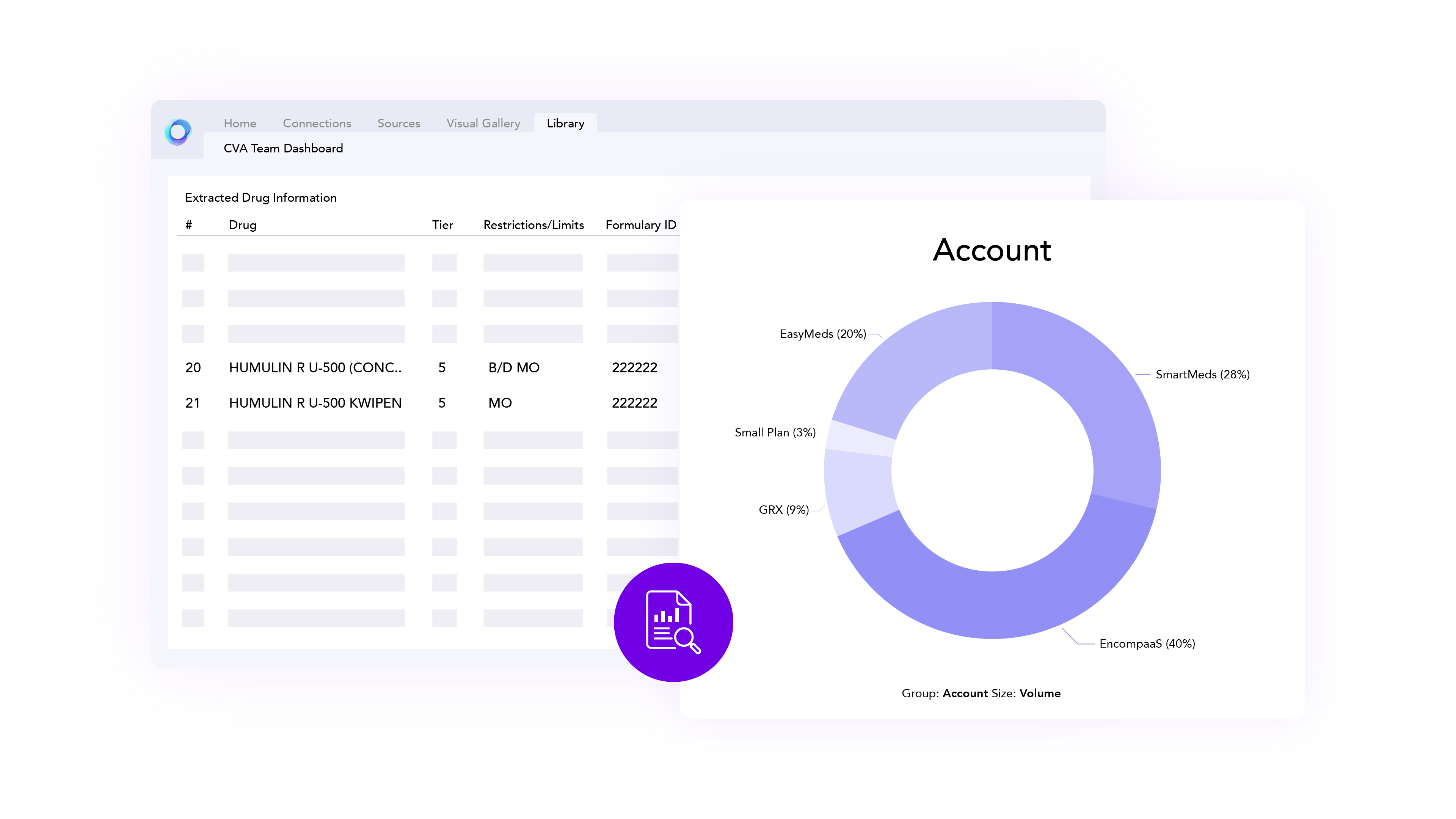Click the EncompaaS (40%) label
Screen dimensions: 1456x819
[x=1147, y=643]
